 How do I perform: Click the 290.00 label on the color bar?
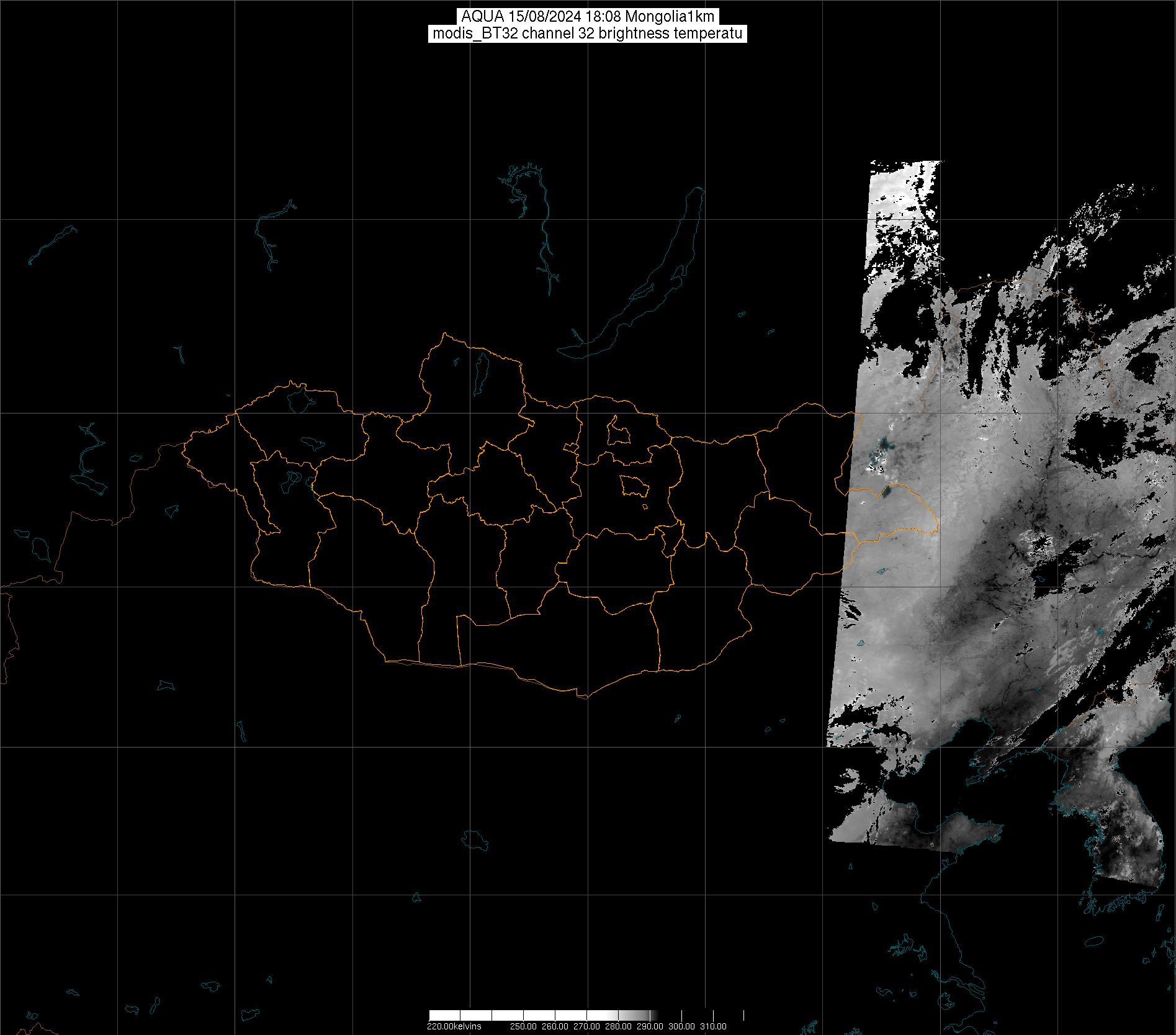click(650, 1026)
